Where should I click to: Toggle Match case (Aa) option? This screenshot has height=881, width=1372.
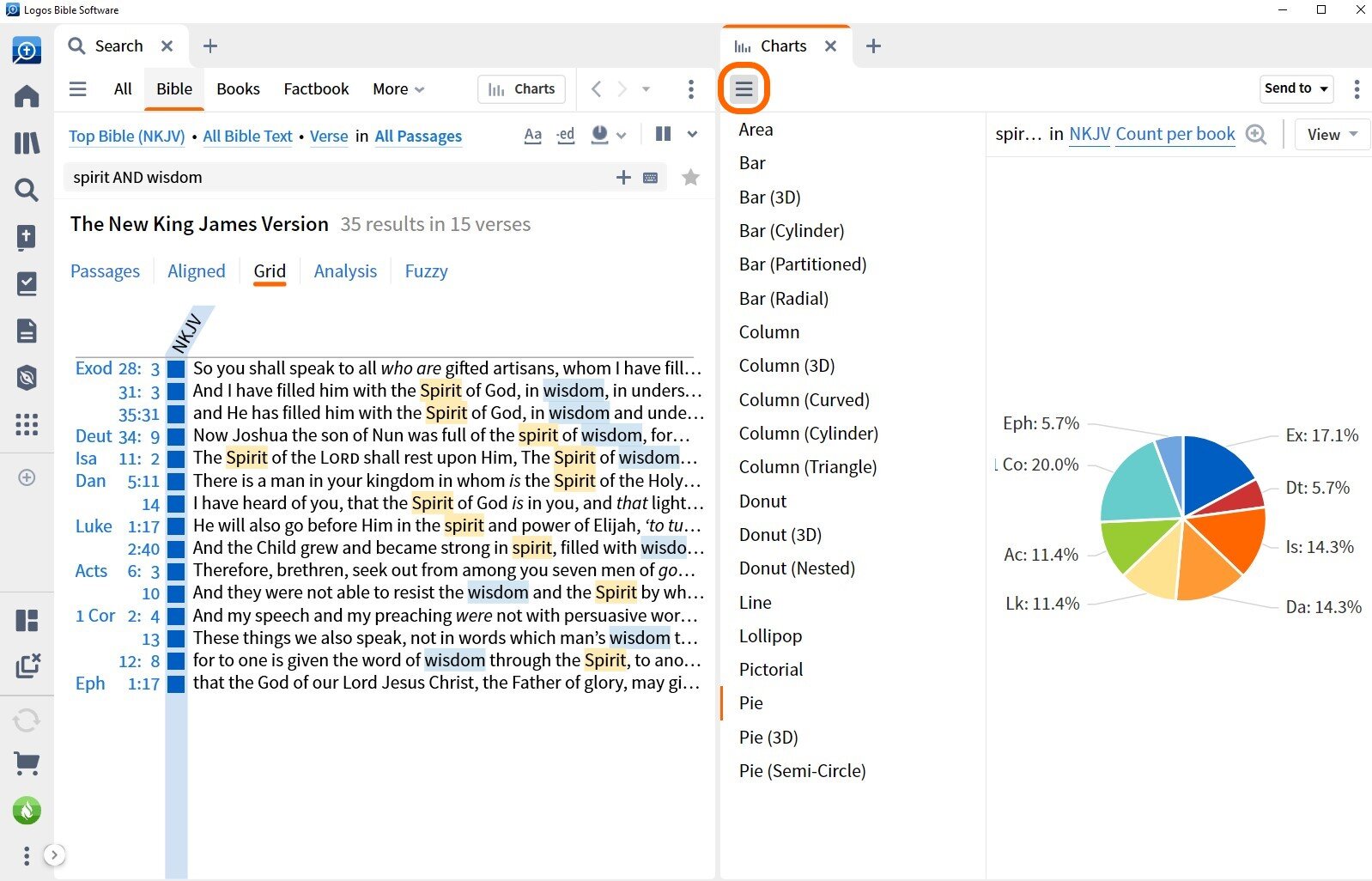coord(533,136)
